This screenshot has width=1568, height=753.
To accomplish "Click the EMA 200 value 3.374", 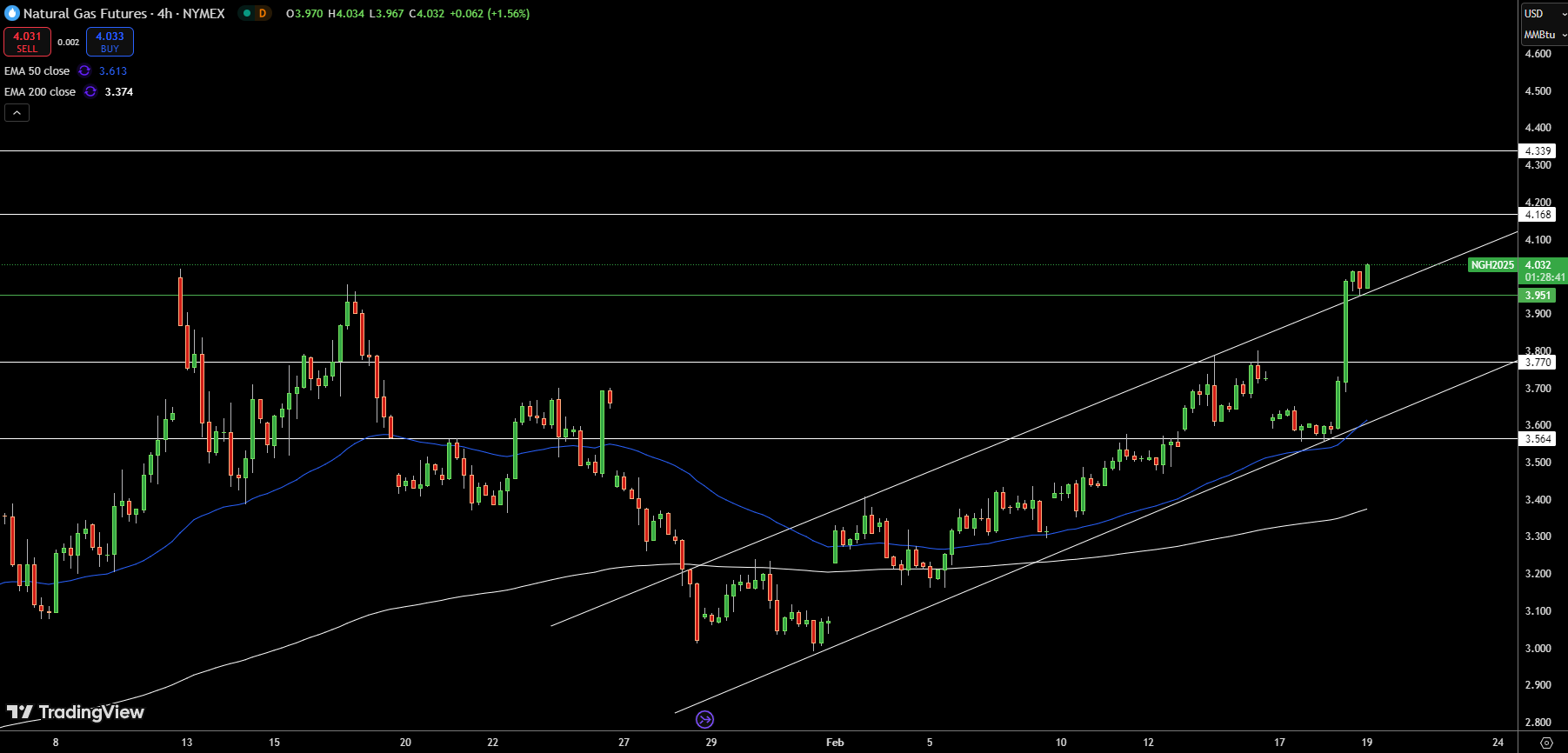I will [x=119, y=91].
